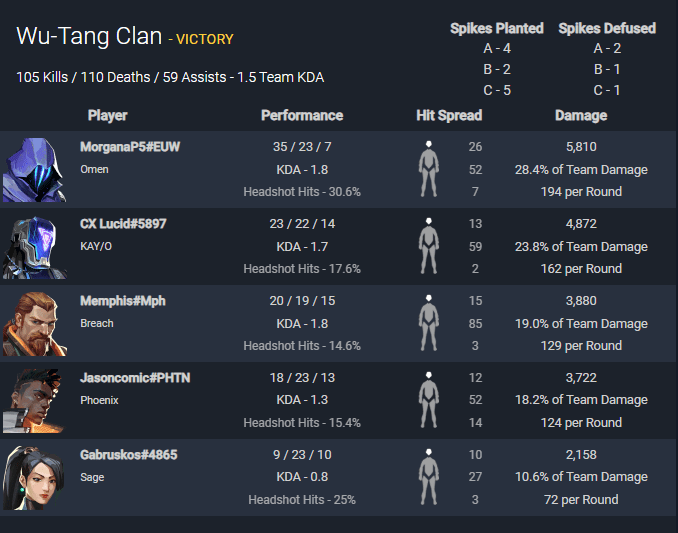Click the Spikes Planted heading

click(497, 29)
